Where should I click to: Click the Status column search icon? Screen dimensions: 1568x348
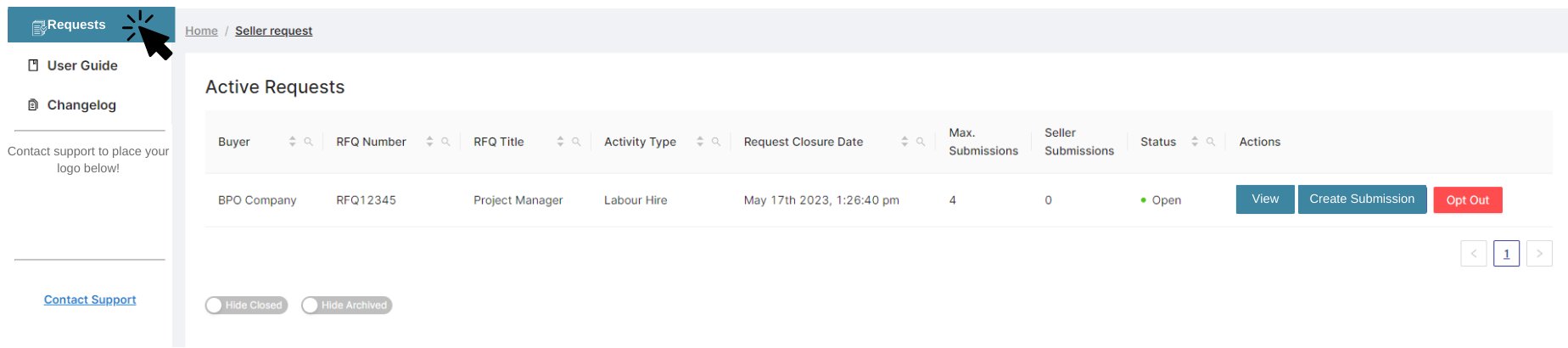pyautogui.click(x=1211, y=142)
